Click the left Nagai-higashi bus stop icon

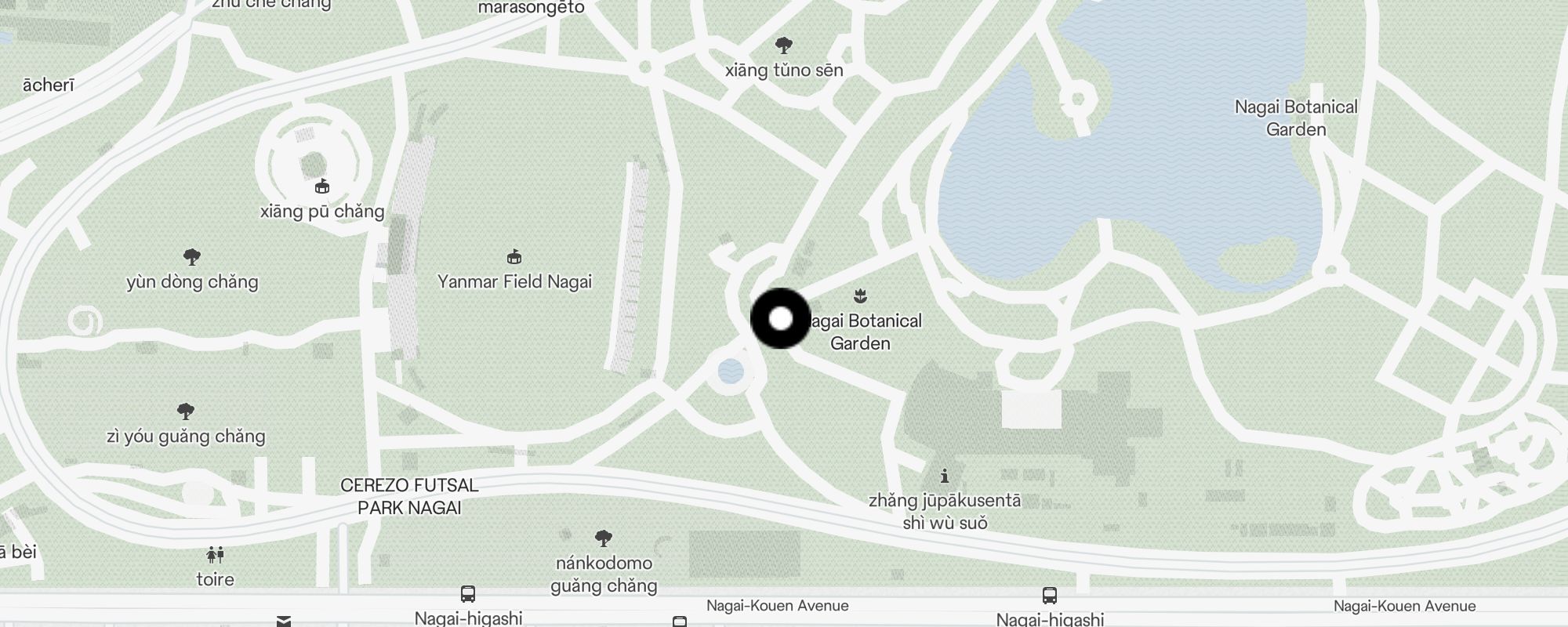tap(468, 594)
